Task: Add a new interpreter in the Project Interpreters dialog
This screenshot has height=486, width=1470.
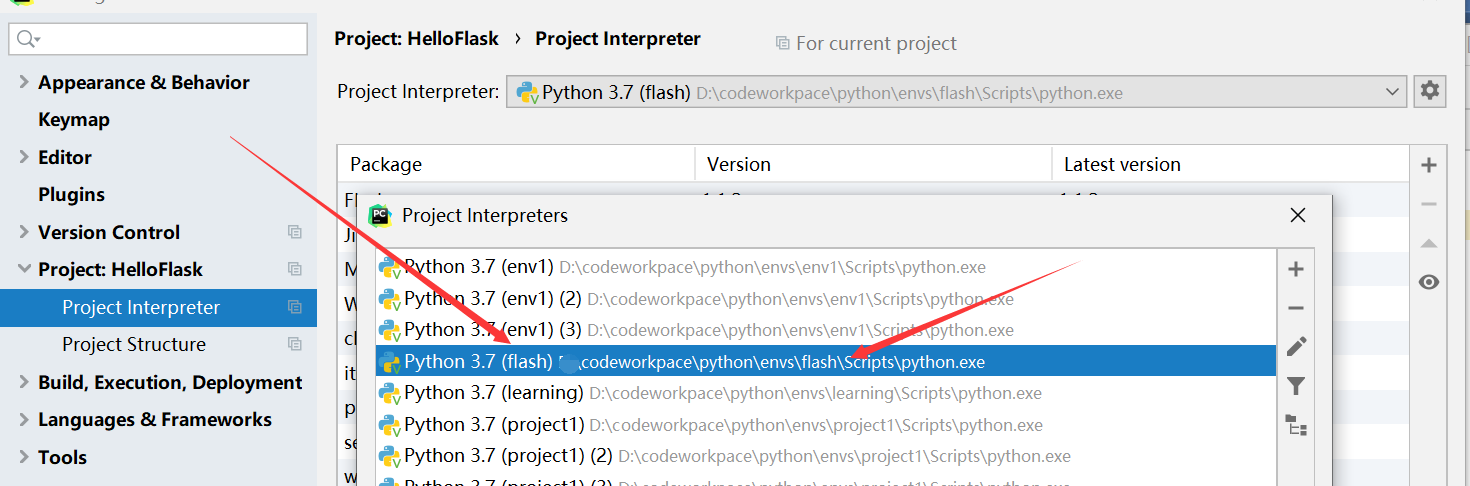Action: [1296, 269]
